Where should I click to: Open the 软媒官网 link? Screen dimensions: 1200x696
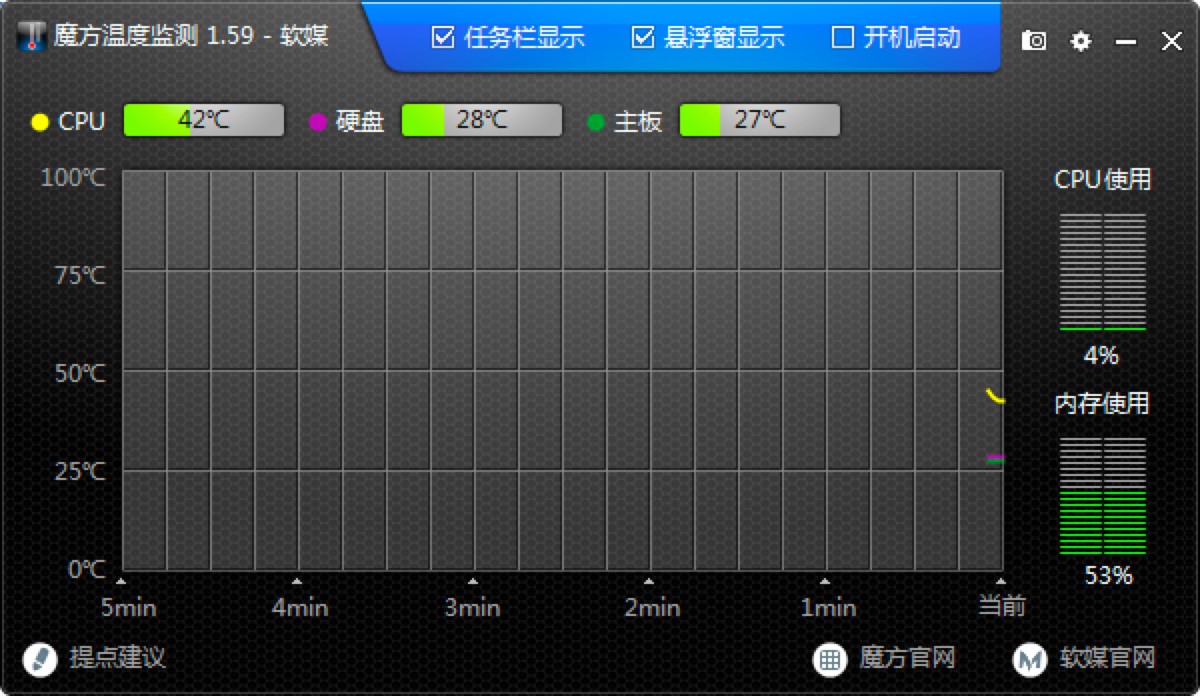[x=1108, y=658]
